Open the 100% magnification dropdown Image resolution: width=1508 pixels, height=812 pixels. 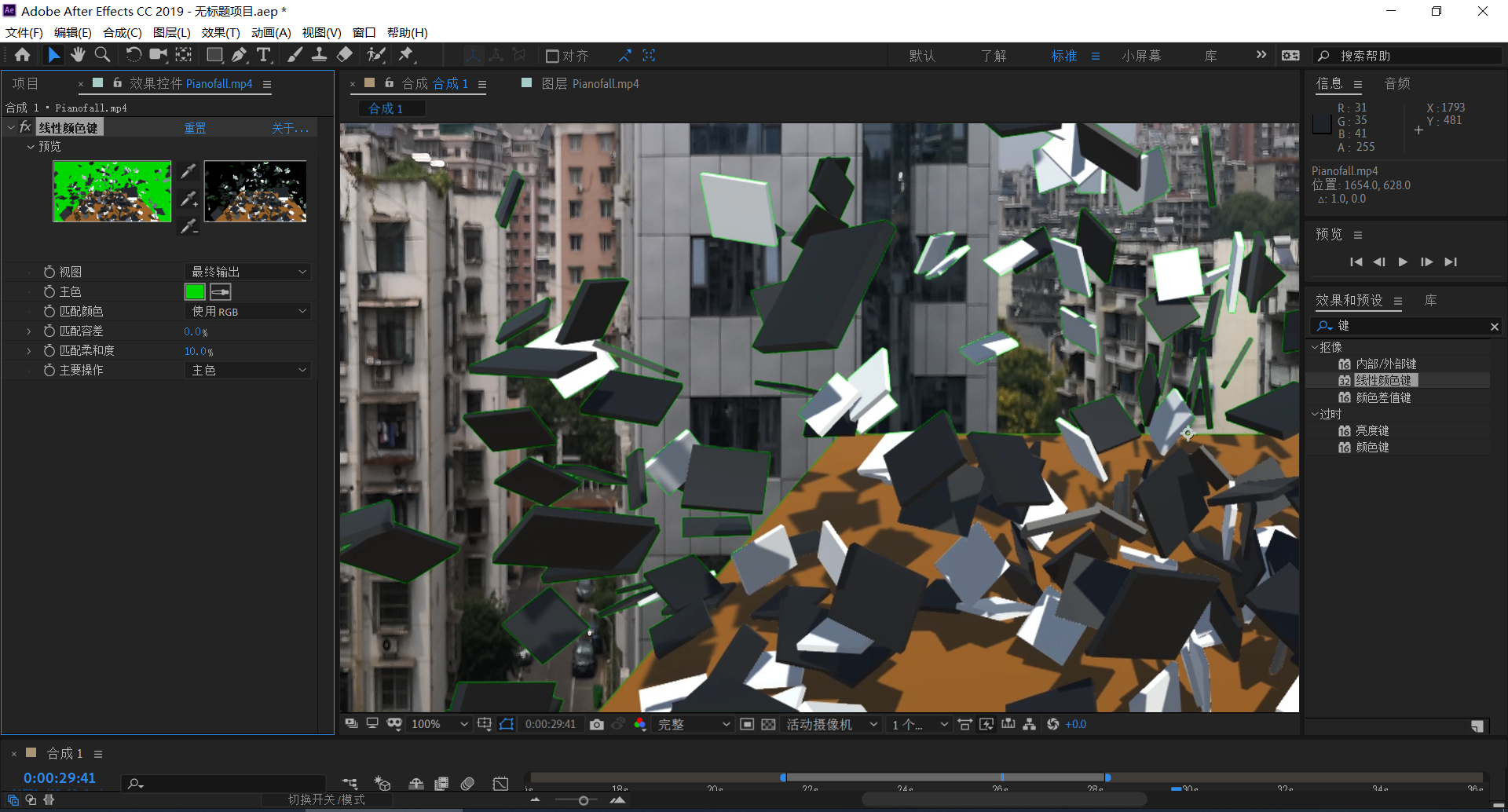[438, 724]
